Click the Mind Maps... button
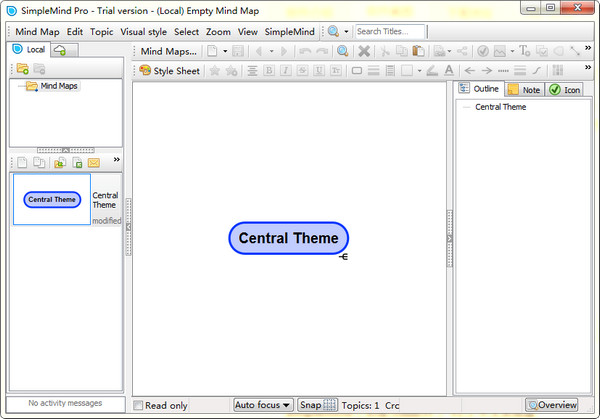Viewport: 600px width, 419px height. tap(167, 51)
